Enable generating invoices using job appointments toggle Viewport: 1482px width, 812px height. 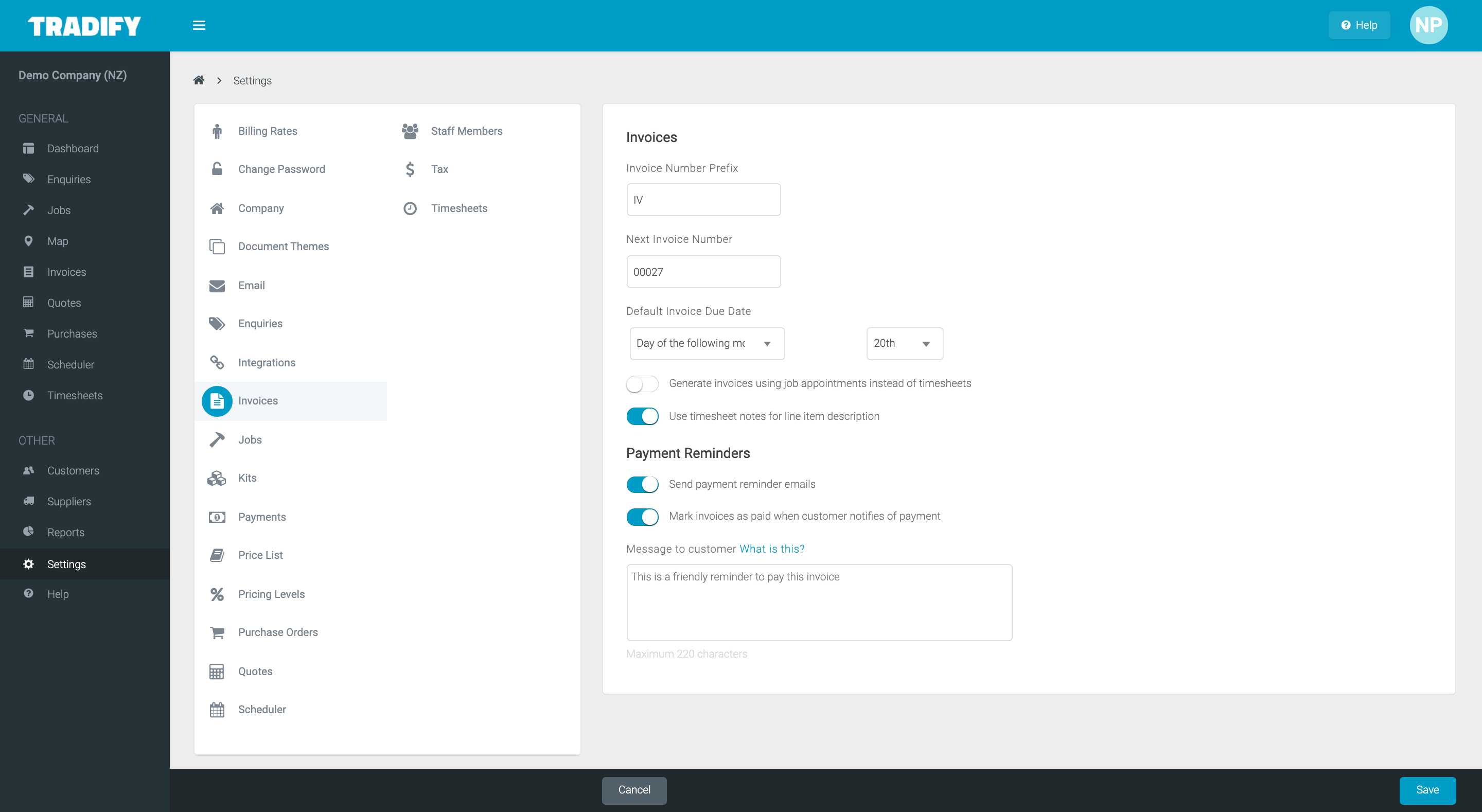(x=642, y=384)
